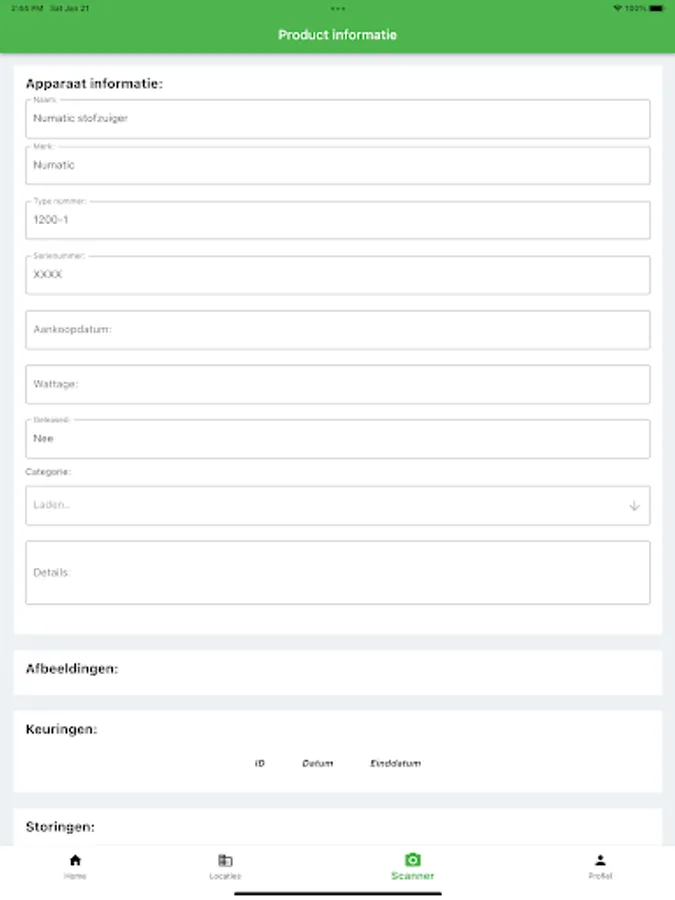The height and width of the screenshot is (900, 675).
Task: Click the Naam field with Numatic stofzuiger
Action: 337,119
